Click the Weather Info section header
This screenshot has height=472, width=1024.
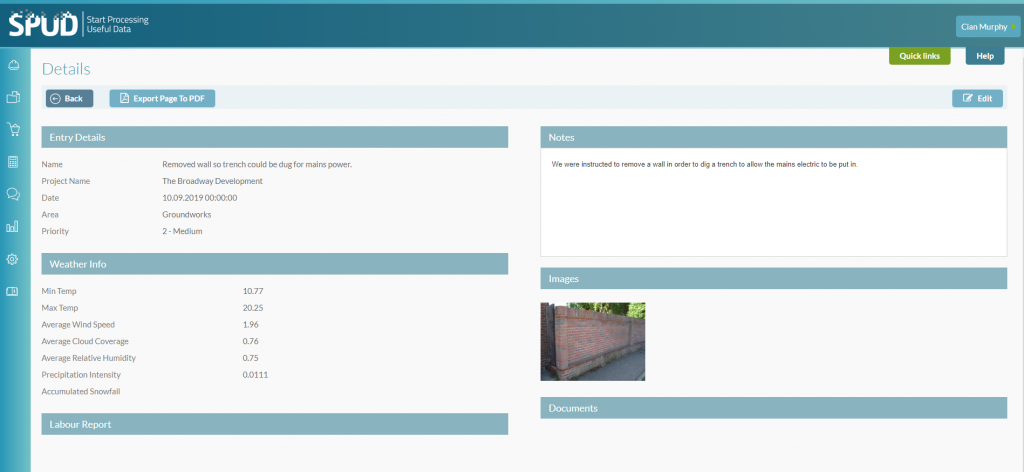coord(274,264)
